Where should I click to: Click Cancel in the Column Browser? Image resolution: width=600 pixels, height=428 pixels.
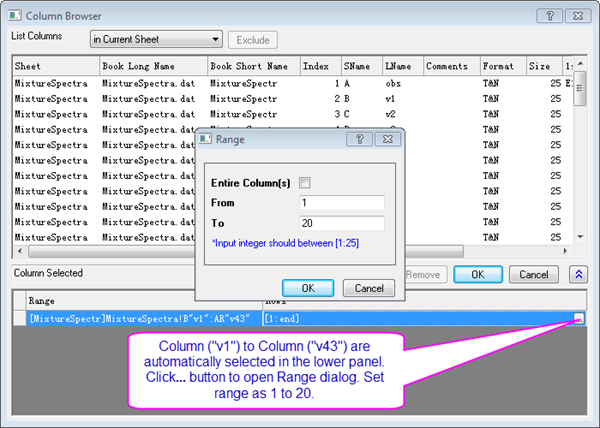pyautogui.click(x=535, y=274)
